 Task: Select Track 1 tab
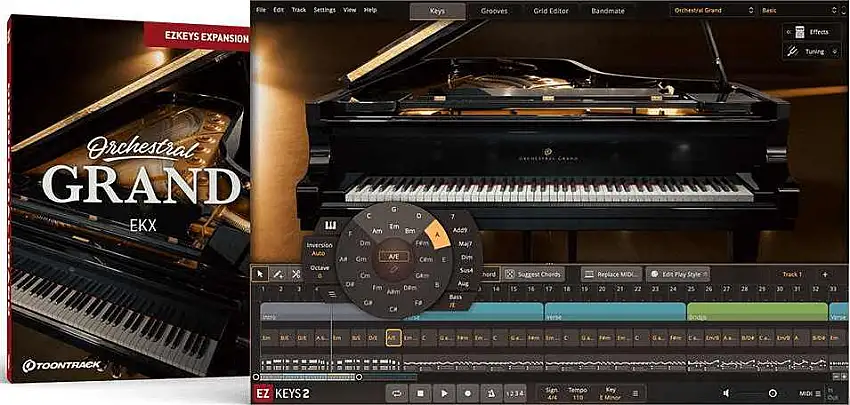click(792, 274)
